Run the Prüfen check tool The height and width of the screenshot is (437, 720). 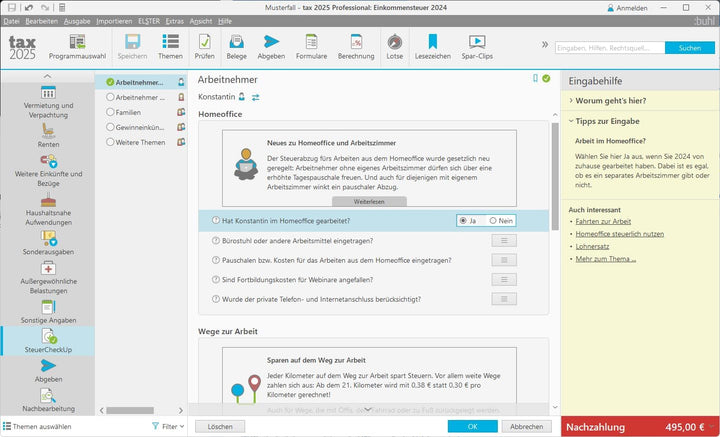pyautogui.click(x=204, y=47)
